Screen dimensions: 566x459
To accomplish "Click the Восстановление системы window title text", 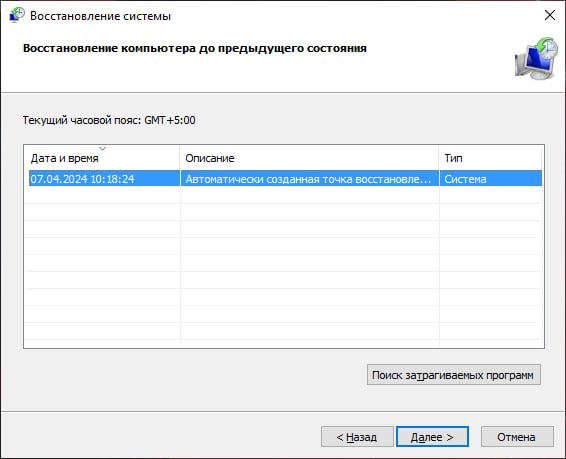I will click(x=100, y=16).
